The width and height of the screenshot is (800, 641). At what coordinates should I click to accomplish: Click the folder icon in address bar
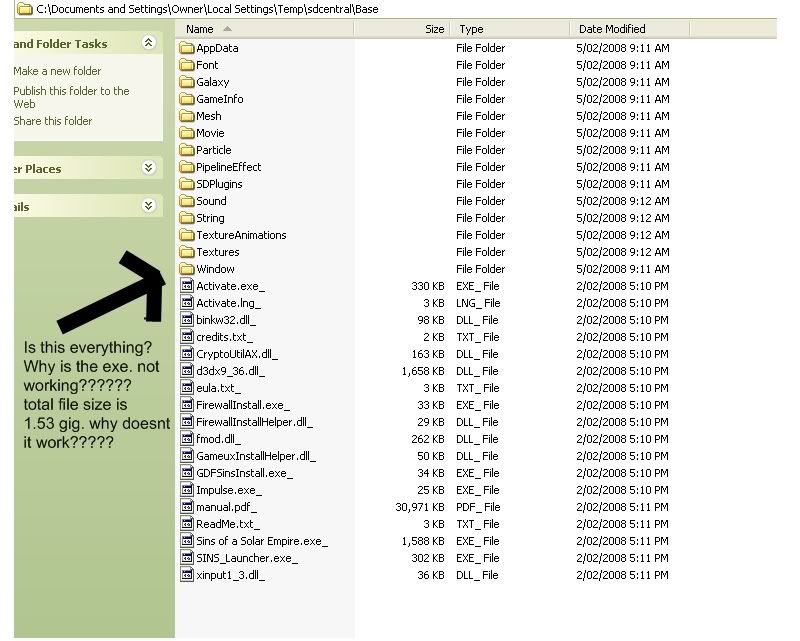(25, 9)
